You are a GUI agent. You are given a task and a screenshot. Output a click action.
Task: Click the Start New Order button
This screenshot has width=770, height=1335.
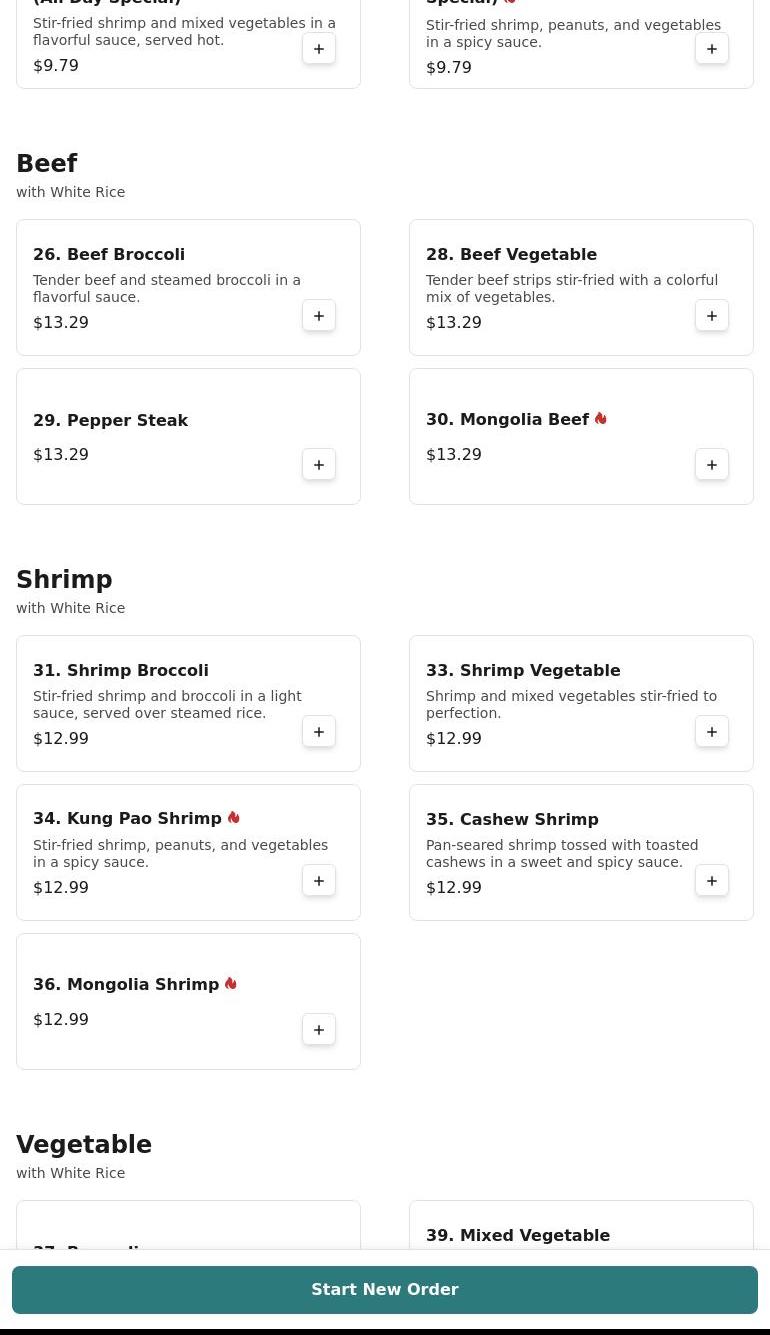385,1290
